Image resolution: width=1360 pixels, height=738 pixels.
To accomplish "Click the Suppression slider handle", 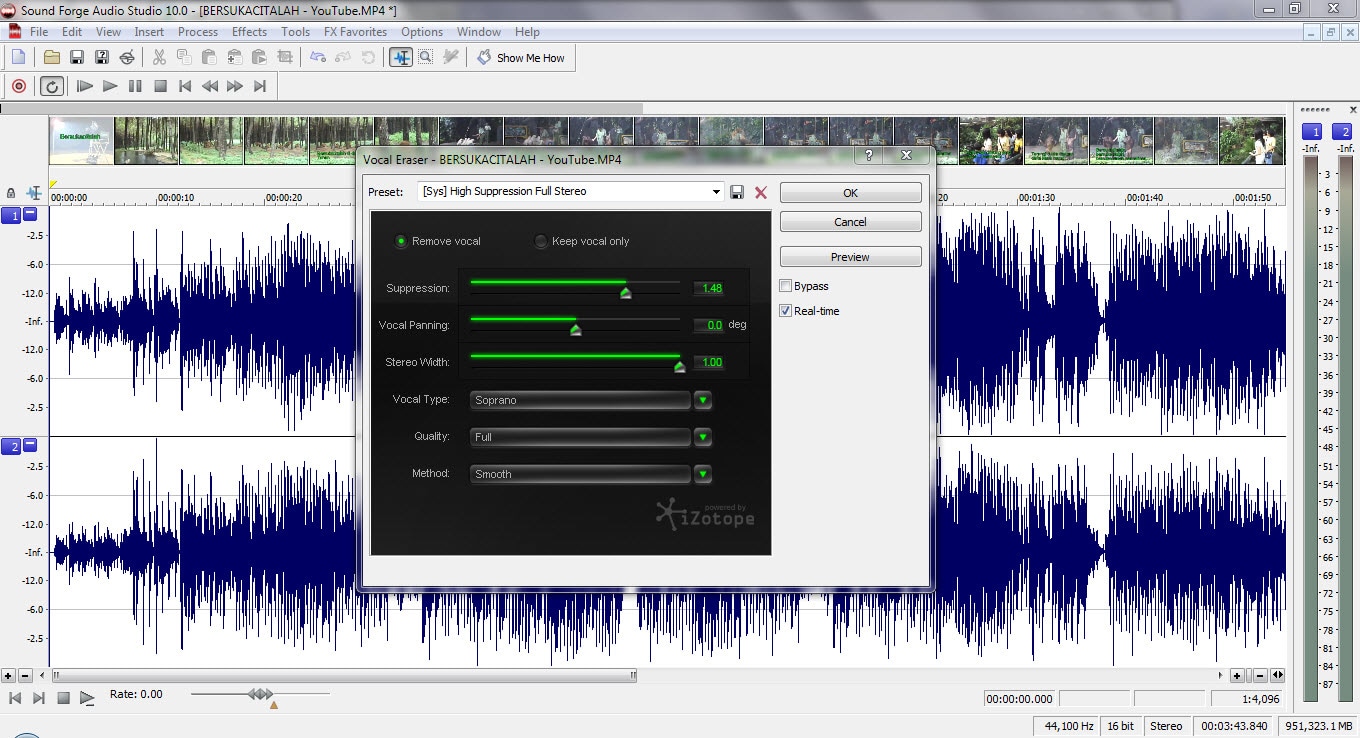I will point(626,293).
